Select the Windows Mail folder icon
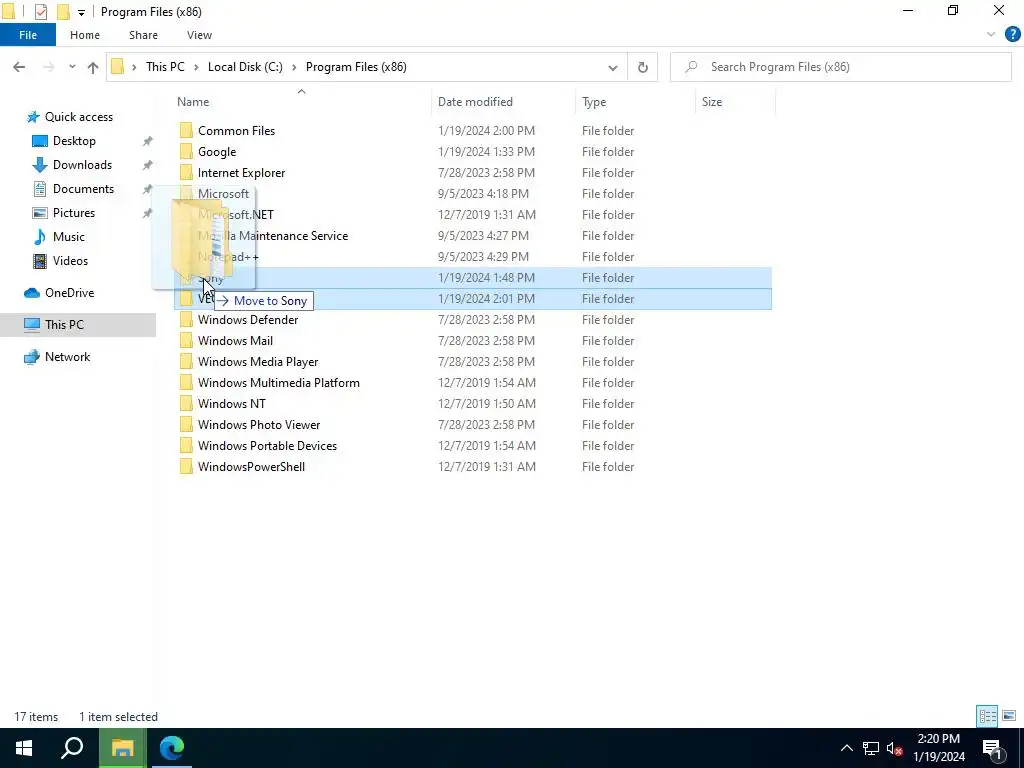 coord(187,341)
